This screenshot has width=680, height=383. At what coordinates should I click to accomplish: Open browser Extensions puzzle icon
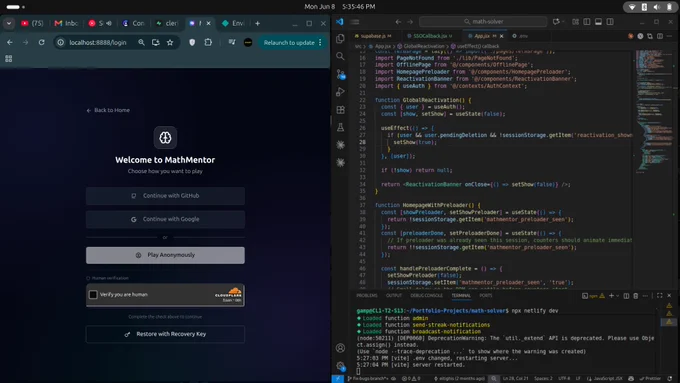tap(208, 43)
